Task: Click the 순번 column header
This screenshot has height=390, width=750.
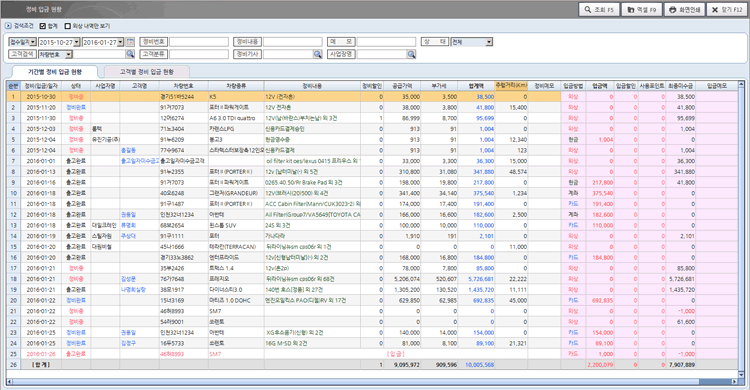Action: [13, 86]
